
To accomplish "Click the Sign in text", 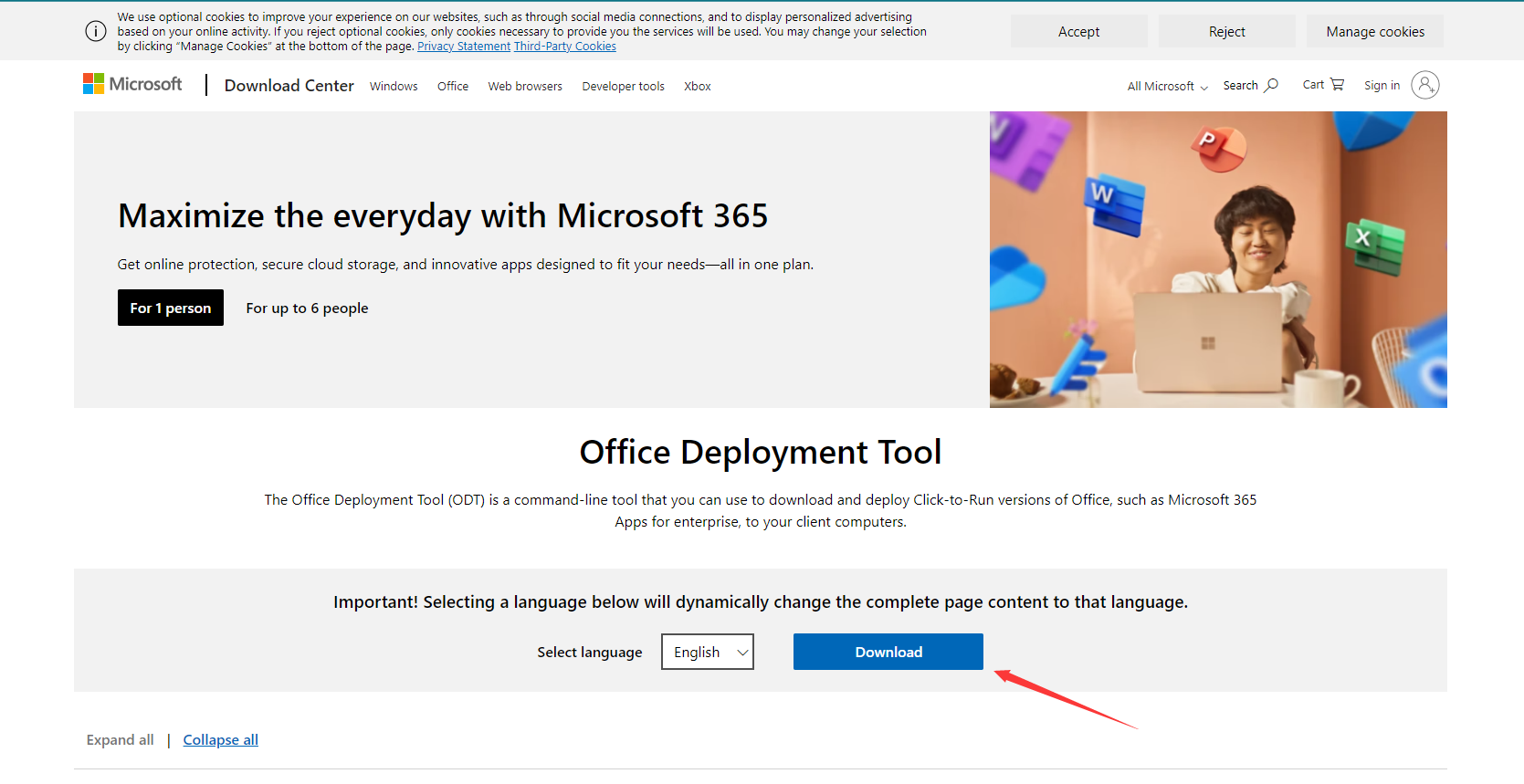I will [x=1382, y=85].
